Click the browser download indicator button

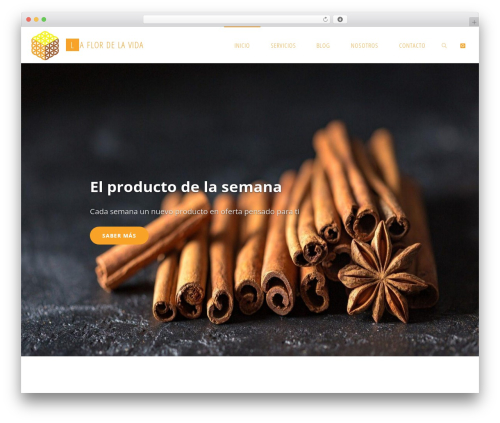[x=340, y=20]
